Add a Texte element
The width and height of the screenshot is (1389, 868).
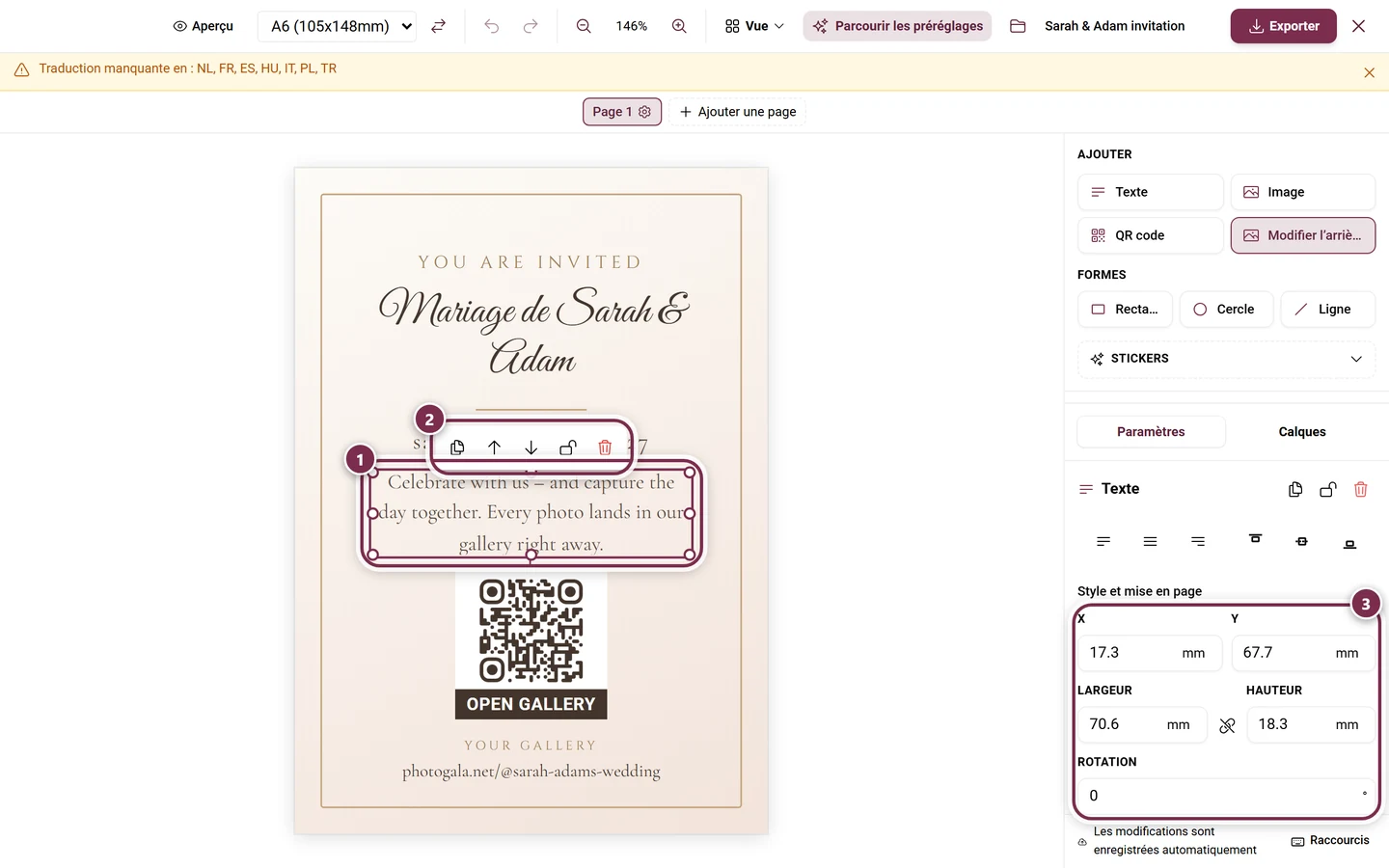coord(1150,192)
